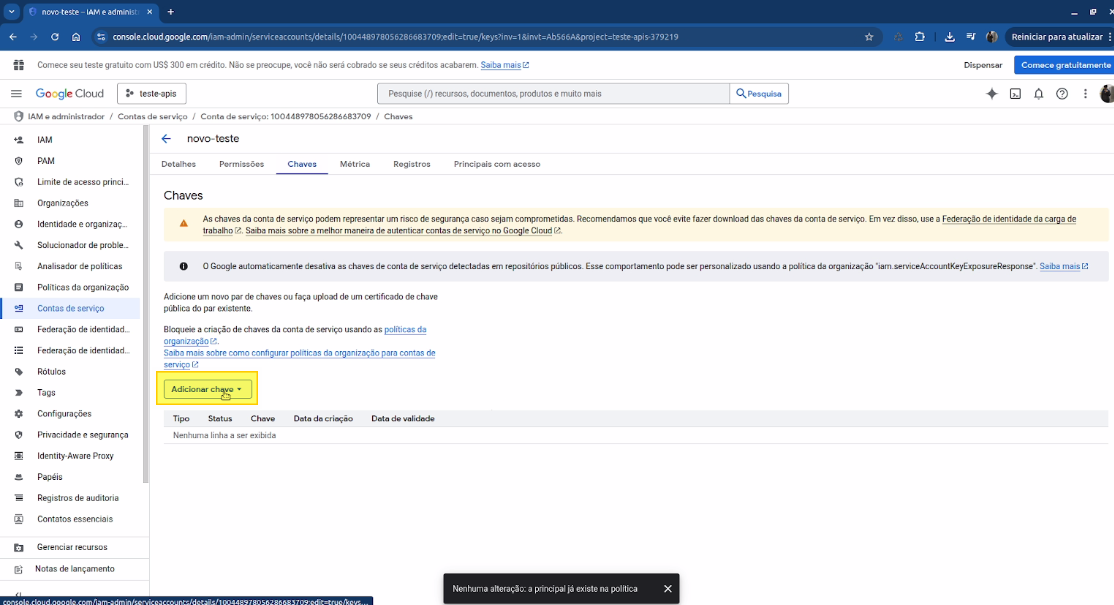Open the Adicionar chave dropdown
This screenshot has height=605, width=1114.
coord(207,389)
